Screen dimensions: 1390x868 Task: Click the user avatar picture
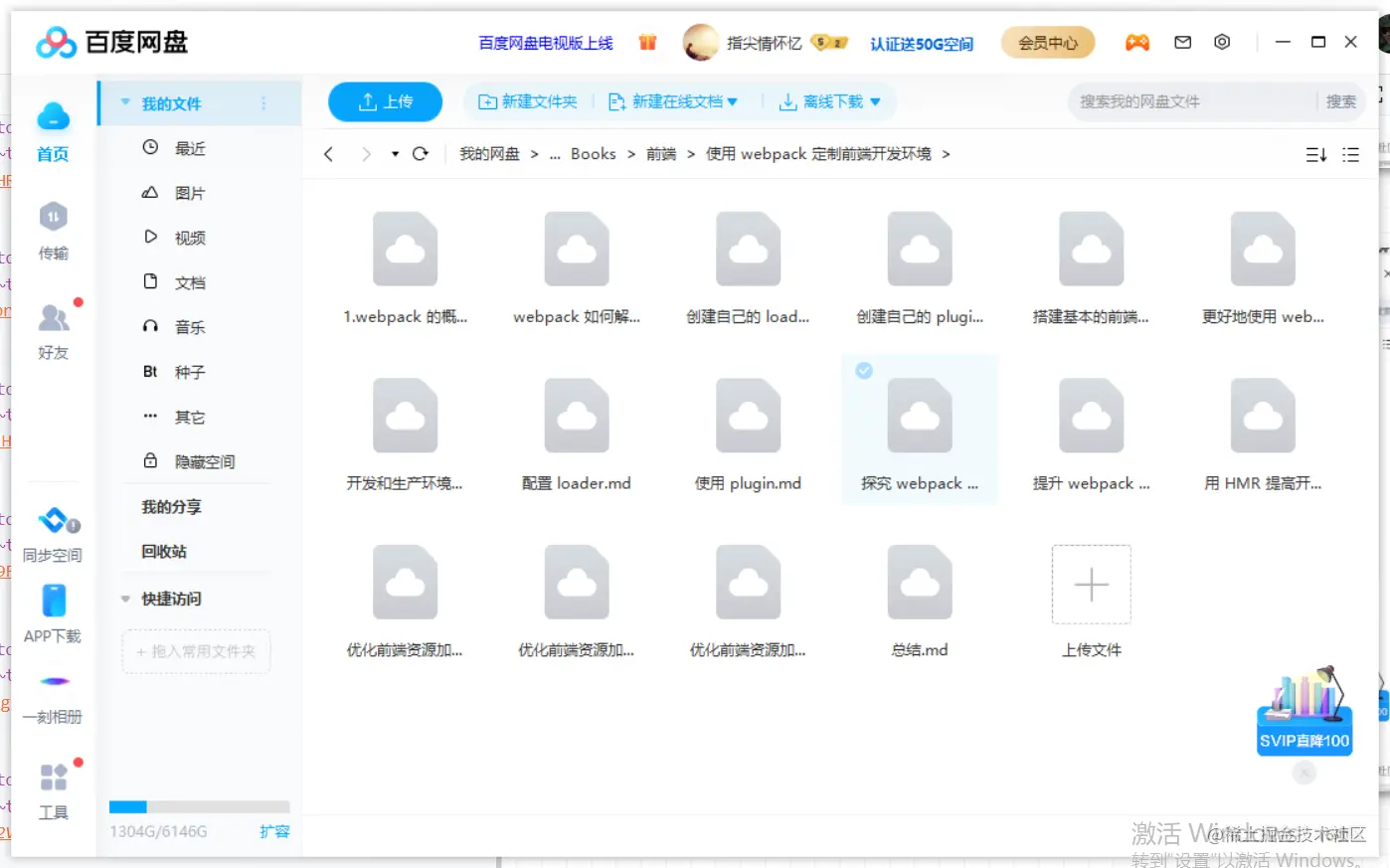coord(701,42)
